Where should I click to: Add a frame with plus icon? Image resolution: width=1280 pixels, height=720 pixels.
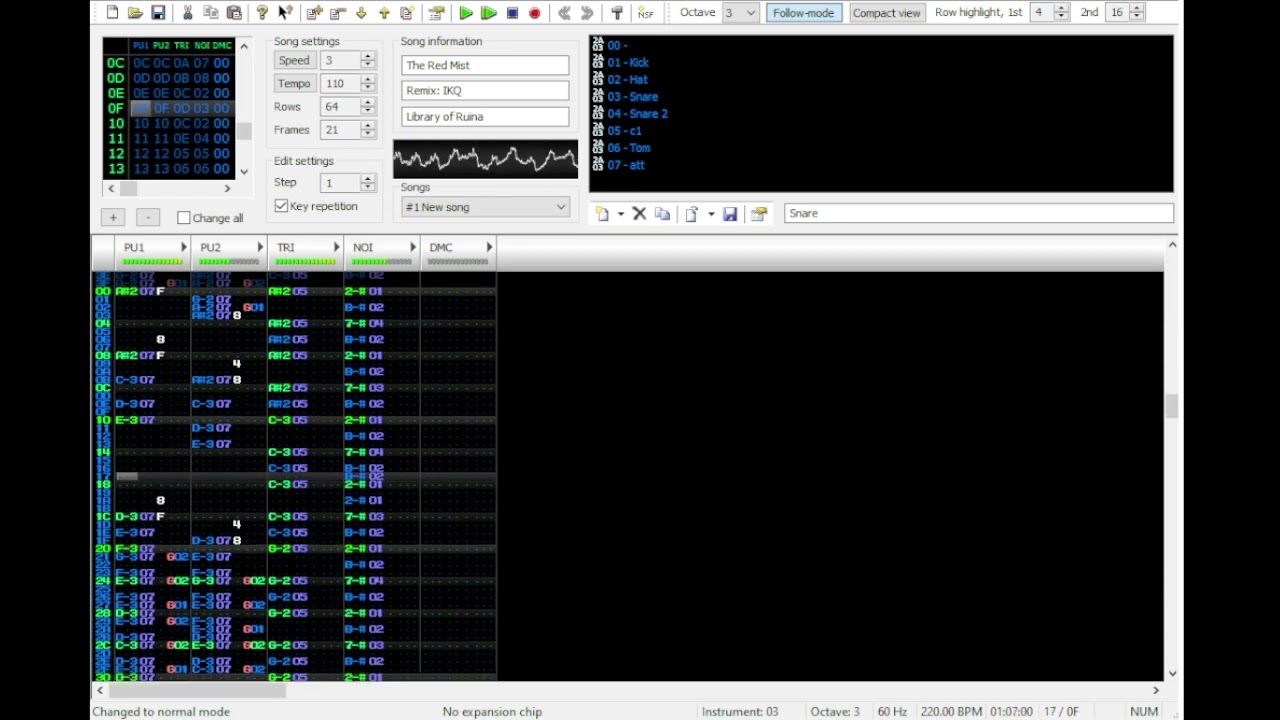pyautogui.click(x=314, y=13)
